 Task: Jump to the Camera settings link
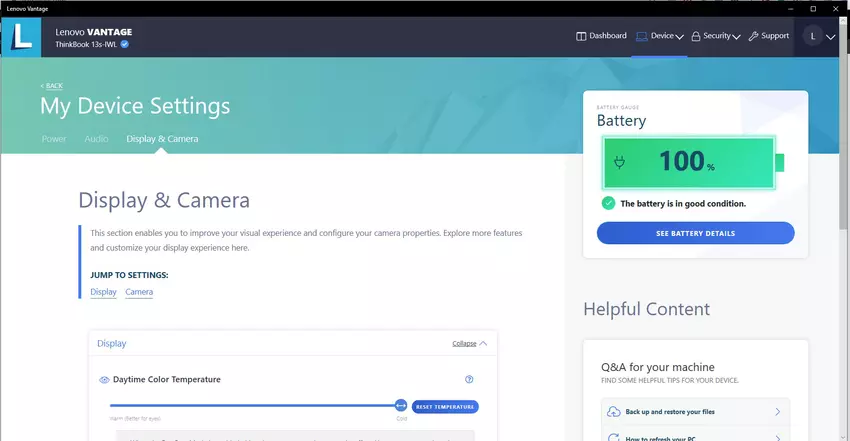point(139,292)
